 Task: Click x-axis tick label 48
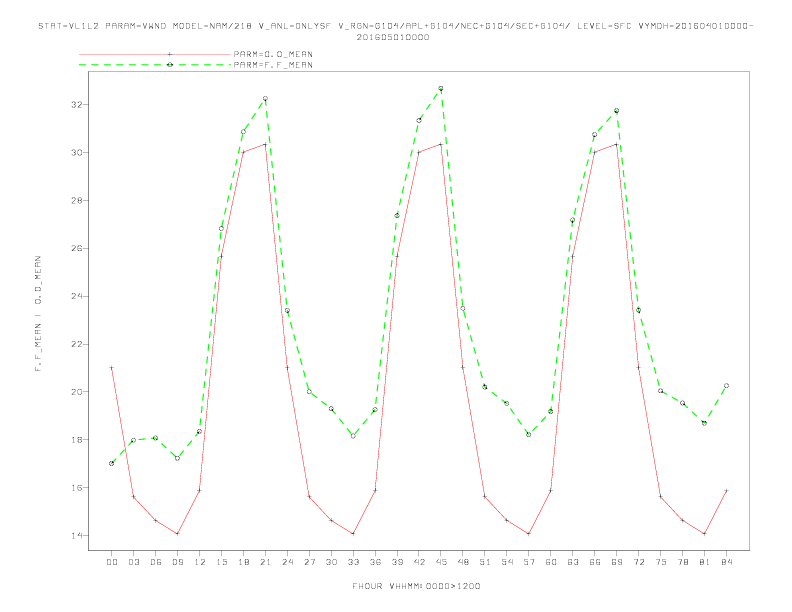tap(463, 562)
